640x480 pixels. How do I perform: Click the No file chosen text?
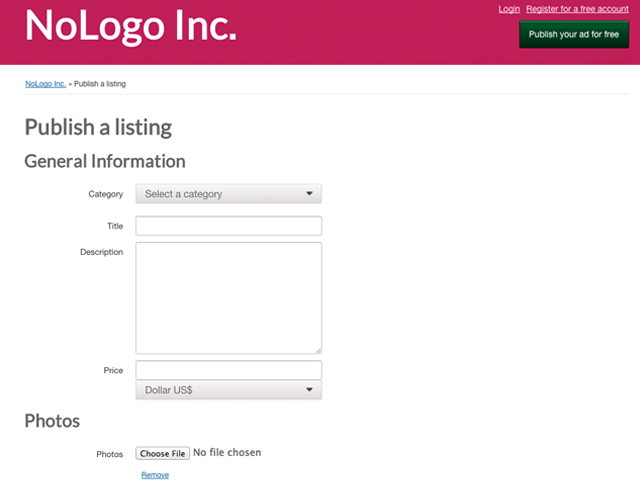227,453
